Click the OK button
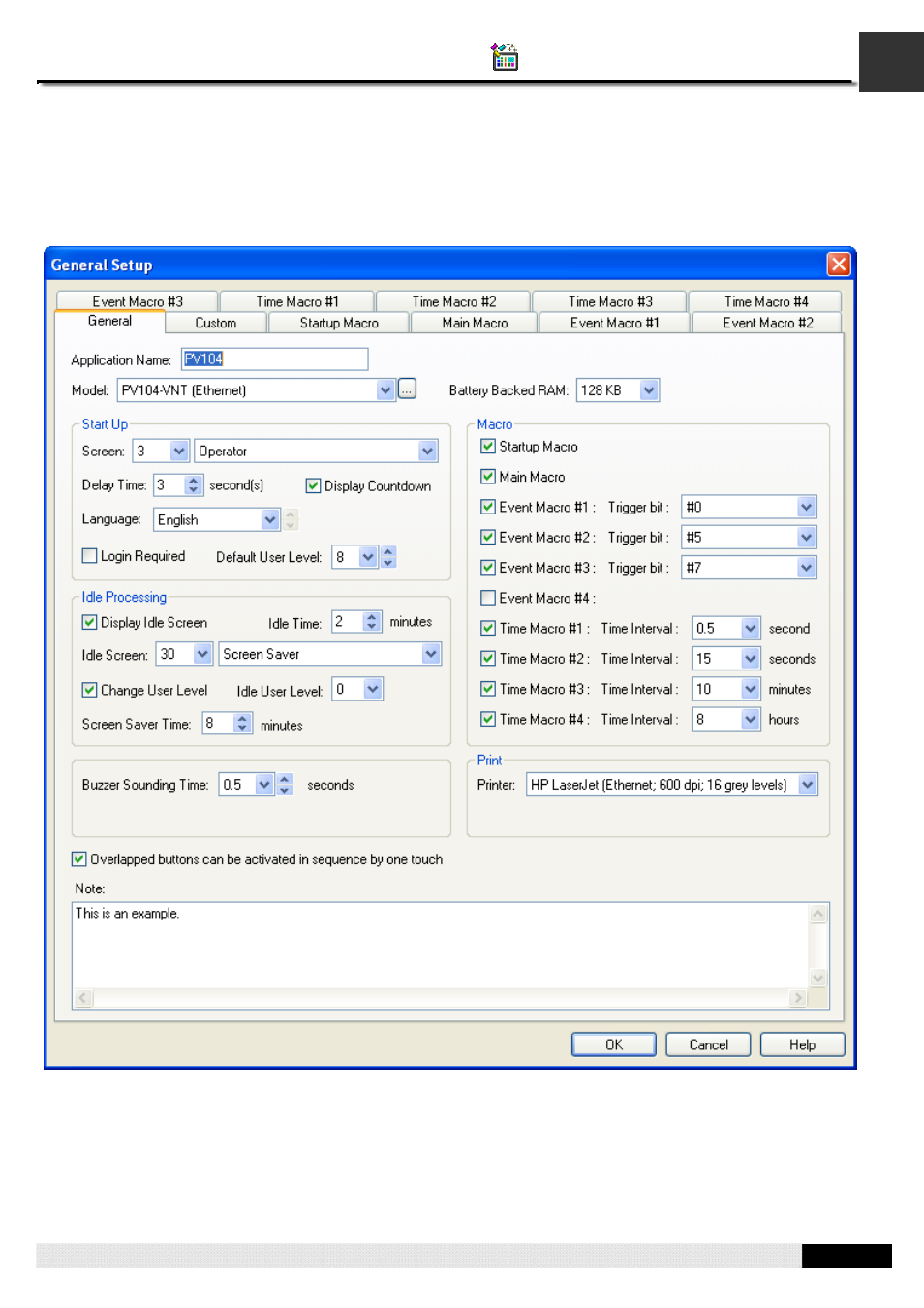This screenshot has width=924, height=1308. pos(614,1044)
